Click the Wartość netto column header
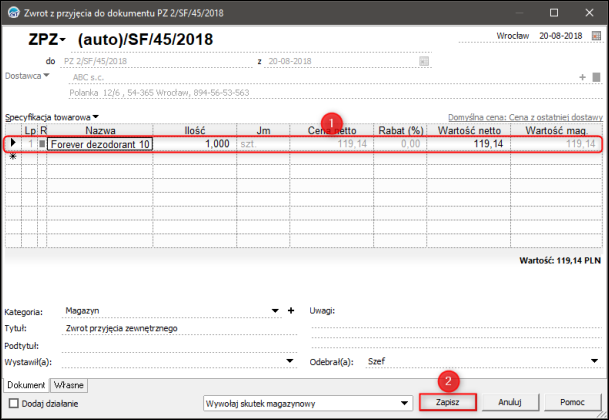The height and width of the screenshot is (420, 609). [x=469, y=131]
